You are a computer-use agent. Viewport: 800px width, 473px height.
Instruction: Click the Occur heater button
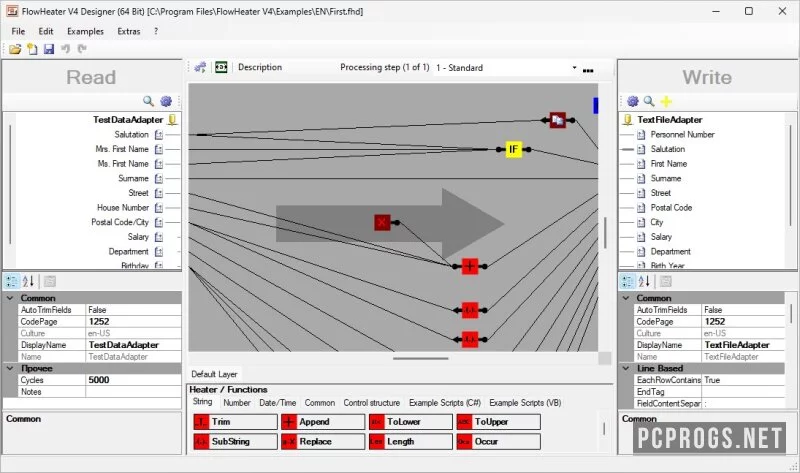click(x=498, y=441)
